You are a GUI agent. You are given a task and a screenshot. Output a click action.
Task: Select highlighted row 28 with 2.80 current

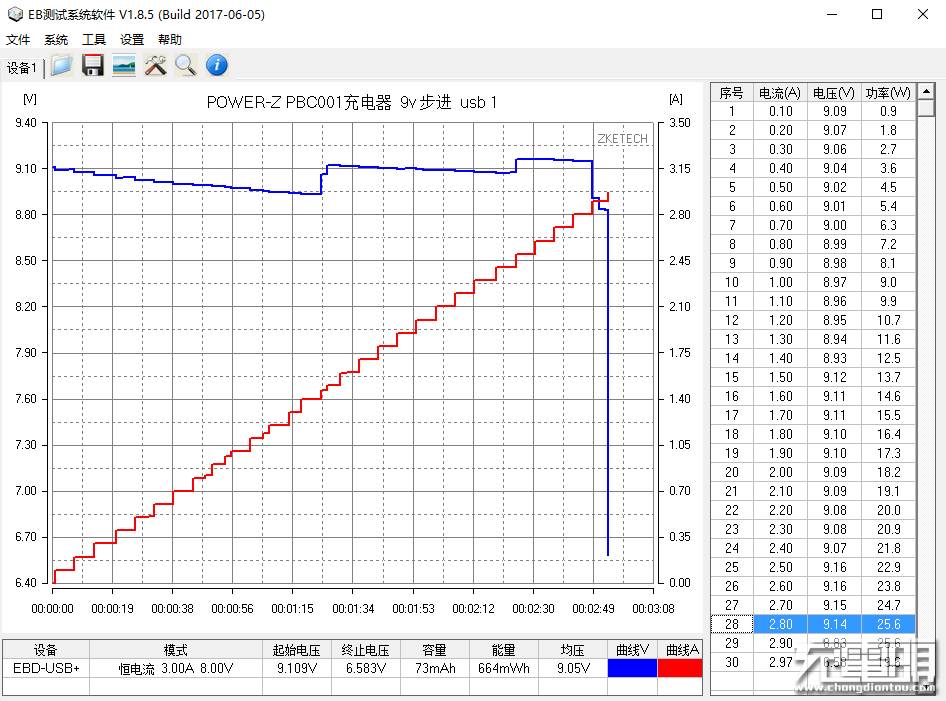click(813, 624)
